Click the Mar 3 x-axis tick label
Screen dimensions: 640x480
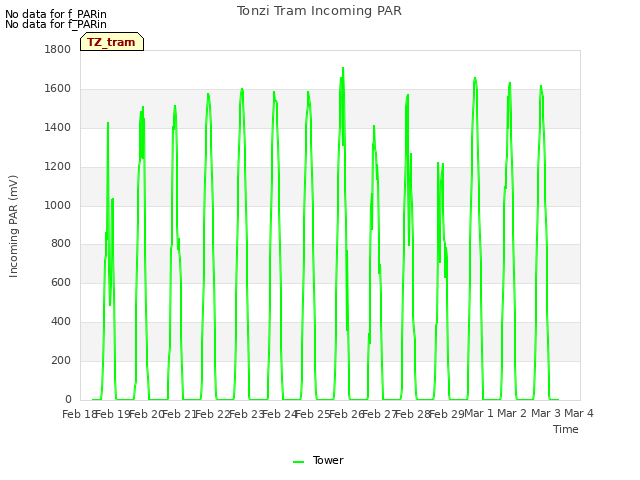coord(545,413)
